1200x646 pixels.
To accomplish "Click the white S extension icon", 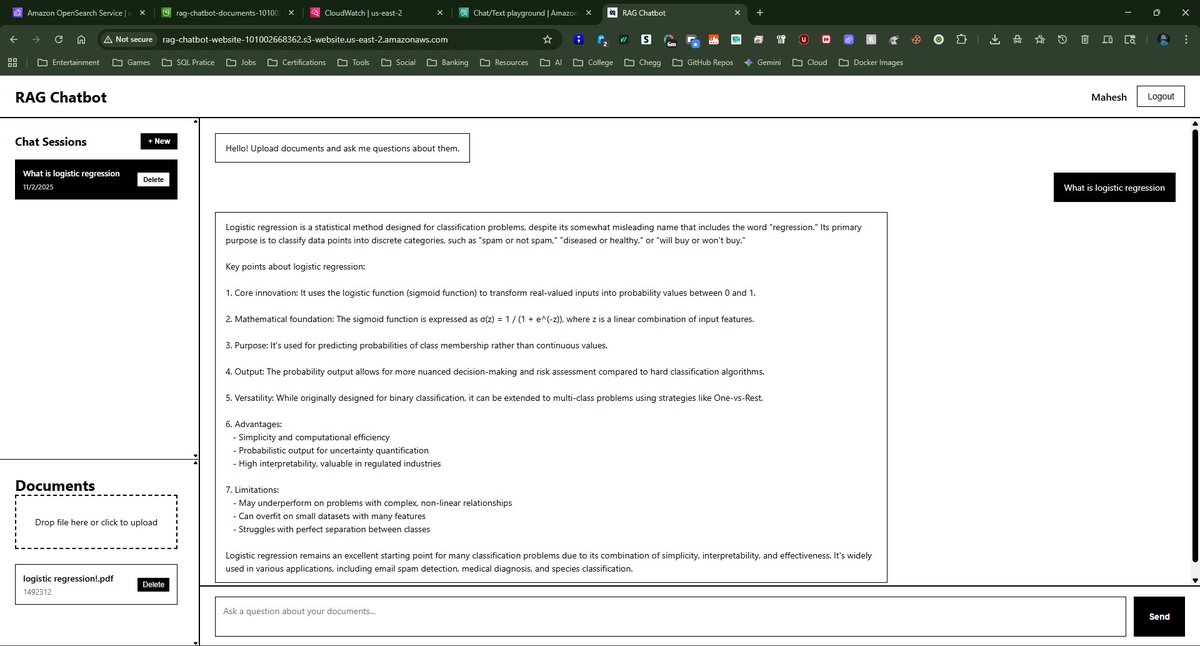I will point(646,39).
